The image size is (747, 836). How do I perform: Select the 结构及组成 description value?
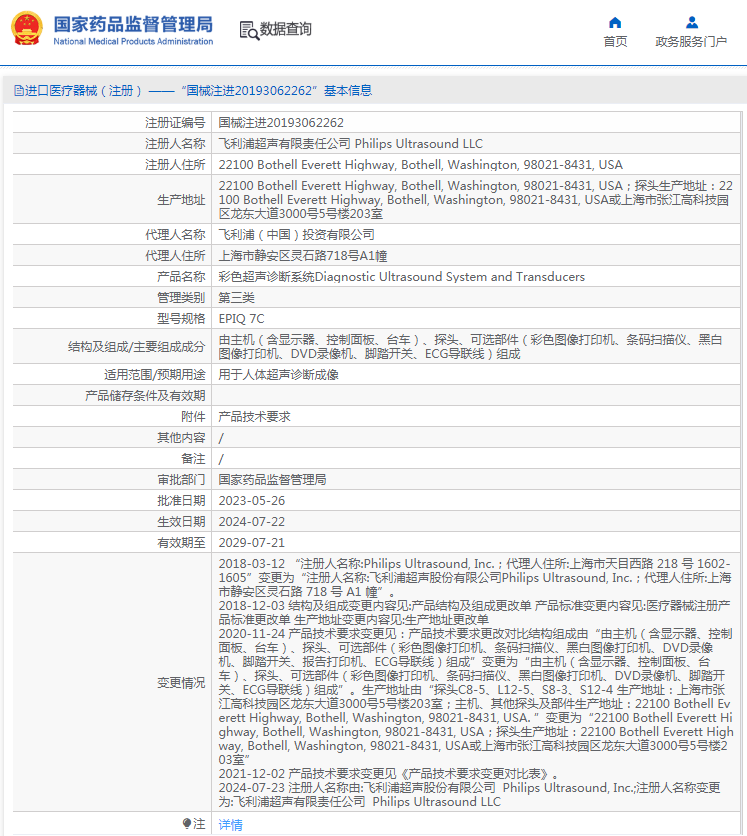point(470,347)
